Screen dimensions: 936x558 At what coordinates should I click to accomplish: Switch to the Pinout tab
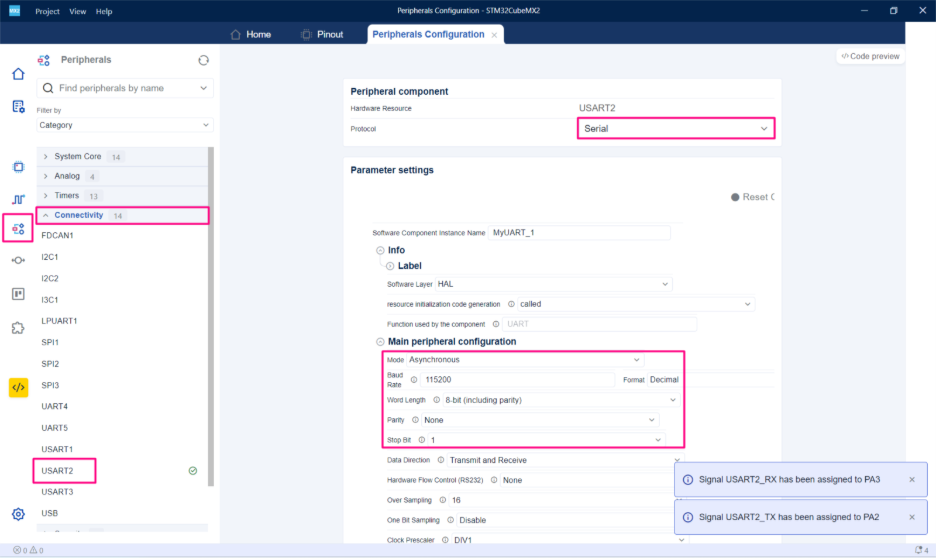(x=322, y=35)
